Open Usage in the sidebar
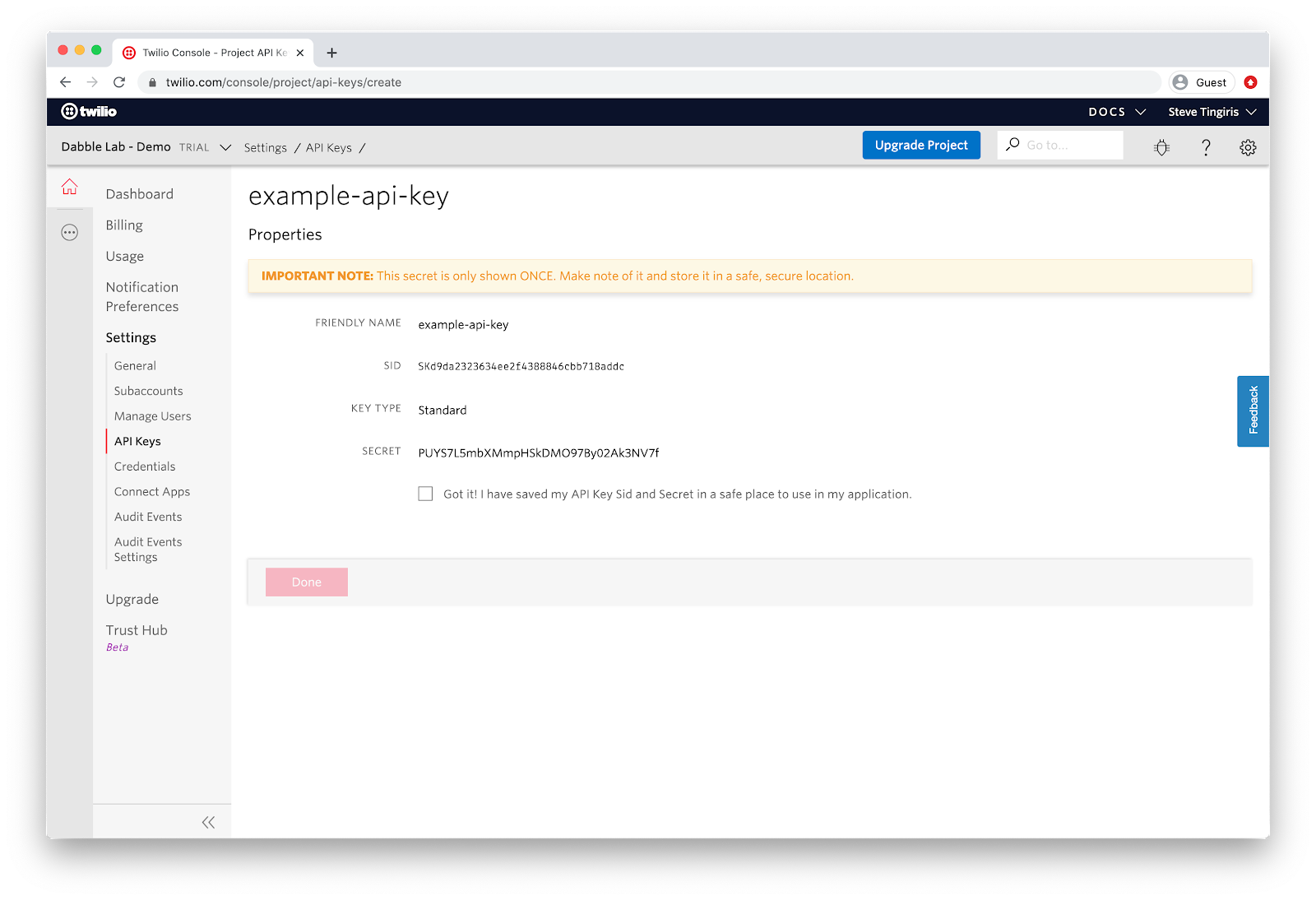 [125, 257]
